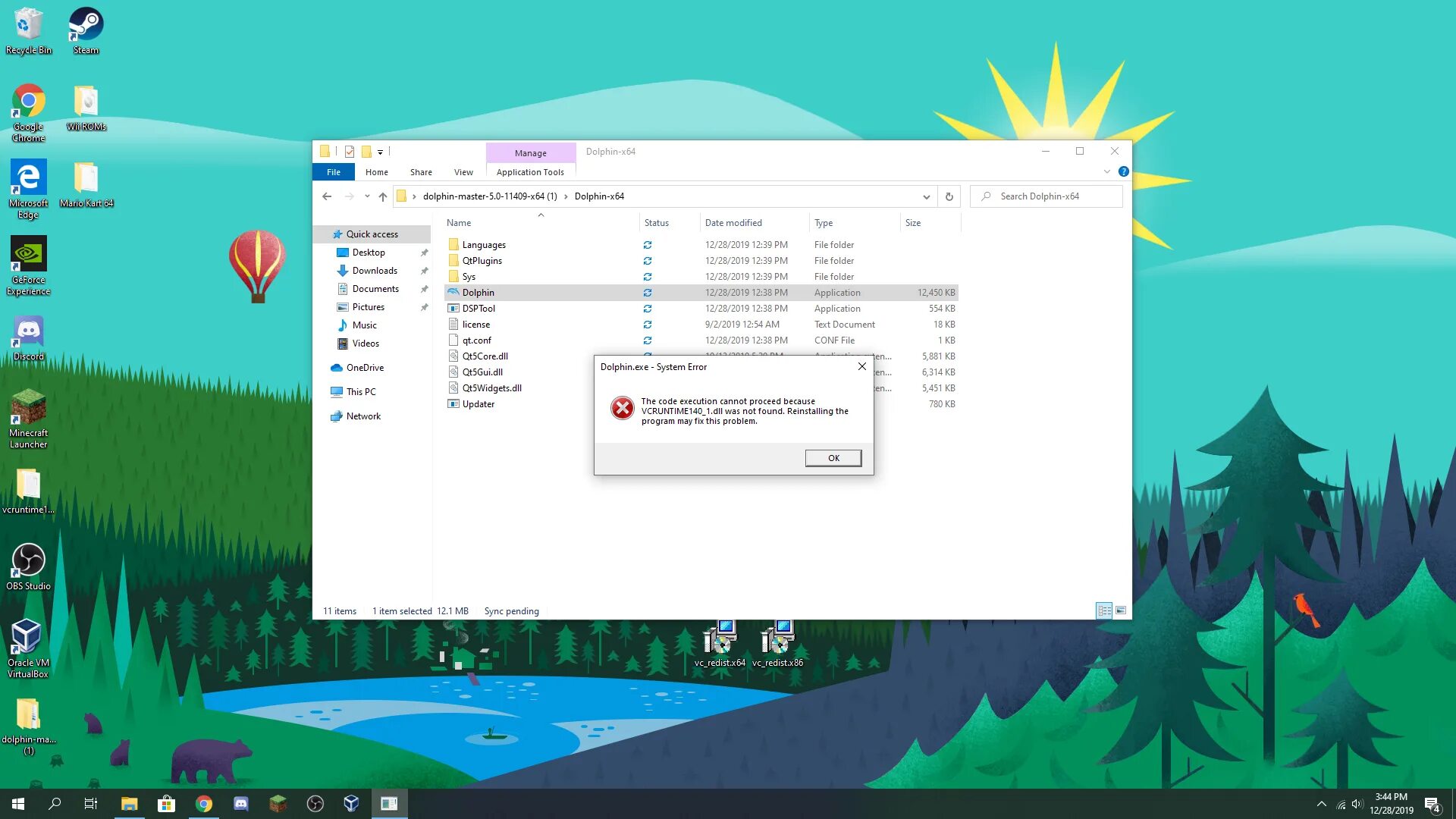
Task: Click the taskbar clock showing 3:44 PM
Action: click(1391, 804)
